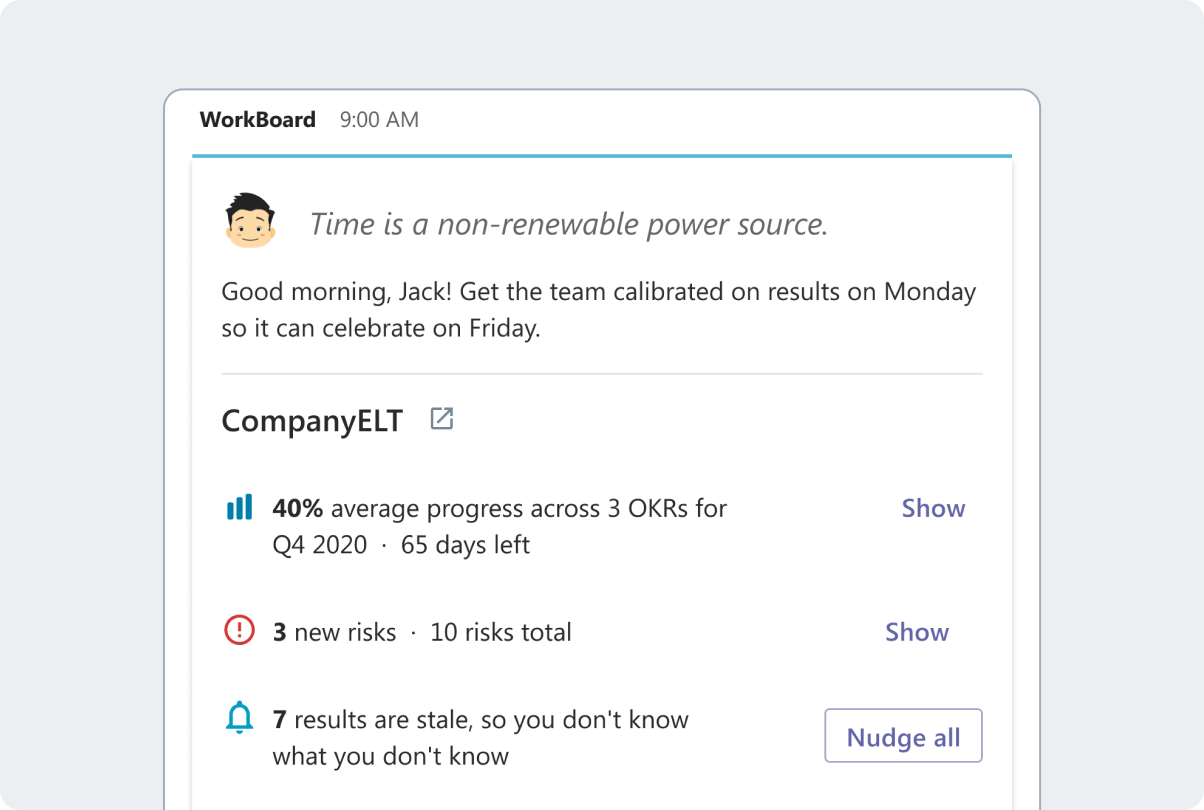1204x810 pixels.
Task: Show details for the new risks row
Action: pos(916,631)
